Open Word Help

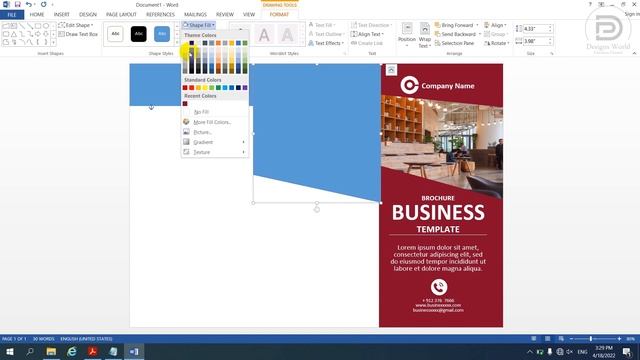coord(590,4)
